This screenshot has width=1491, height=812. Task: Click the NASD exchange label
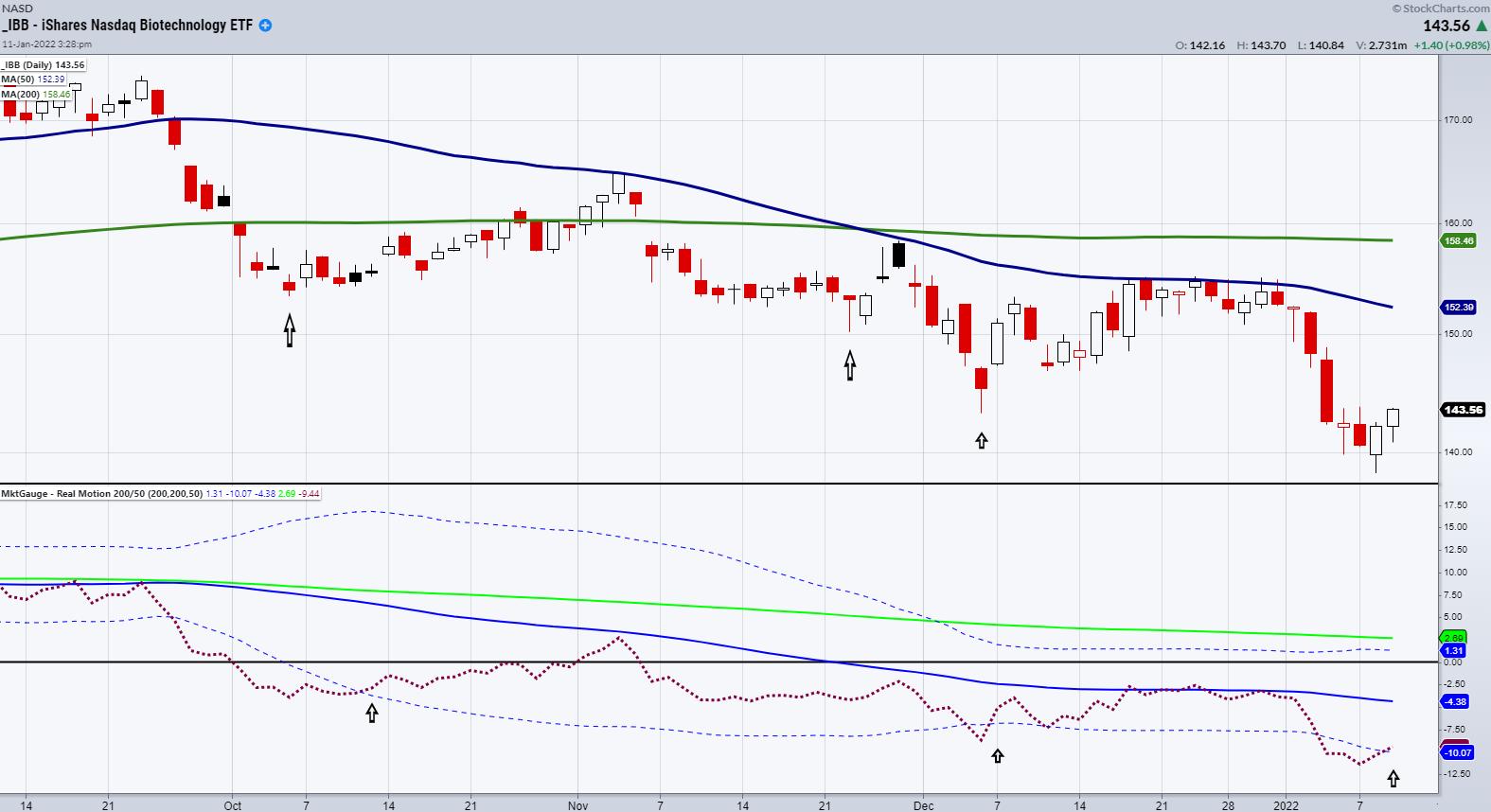coord(17,9)
